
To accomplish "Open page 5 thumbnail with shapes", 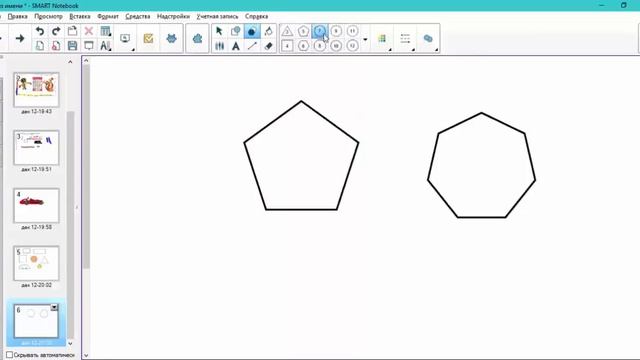I will [36, 263].
